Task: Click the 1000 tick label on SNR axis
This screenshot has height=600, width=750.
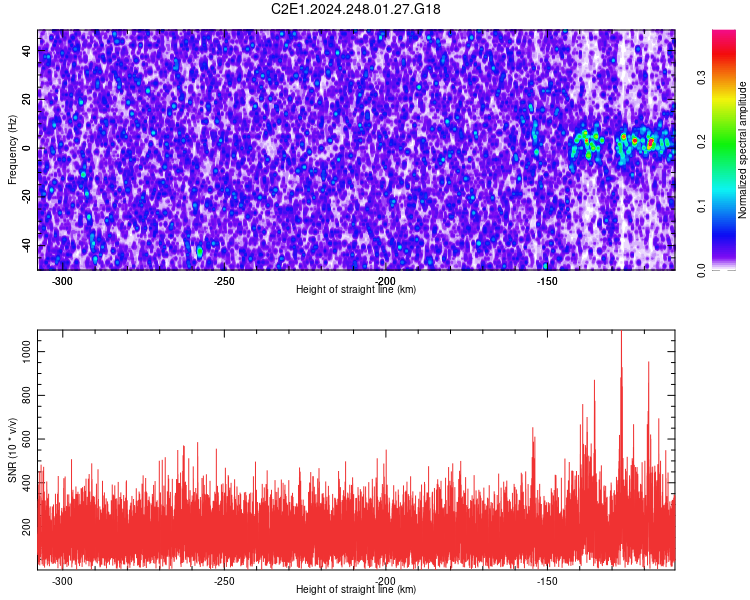Action: pos(27,352)
